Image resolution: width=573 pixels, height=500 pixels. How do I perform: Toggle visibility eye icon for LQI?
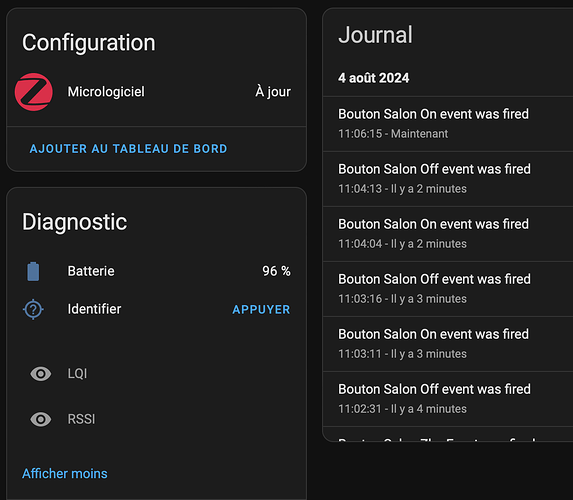pyautogui.click(x=41, y=374)
